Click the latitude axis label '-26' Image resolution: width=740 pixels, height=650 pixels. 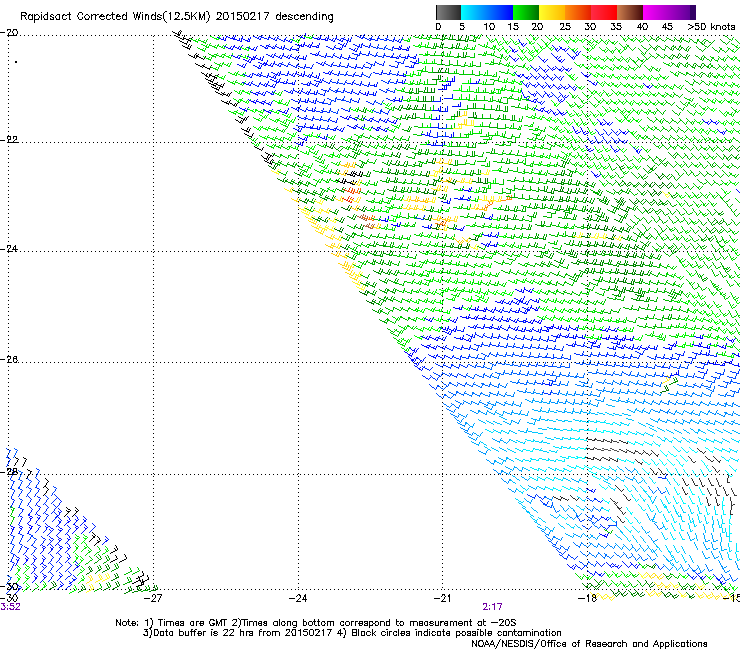click(x=9, y=360)
